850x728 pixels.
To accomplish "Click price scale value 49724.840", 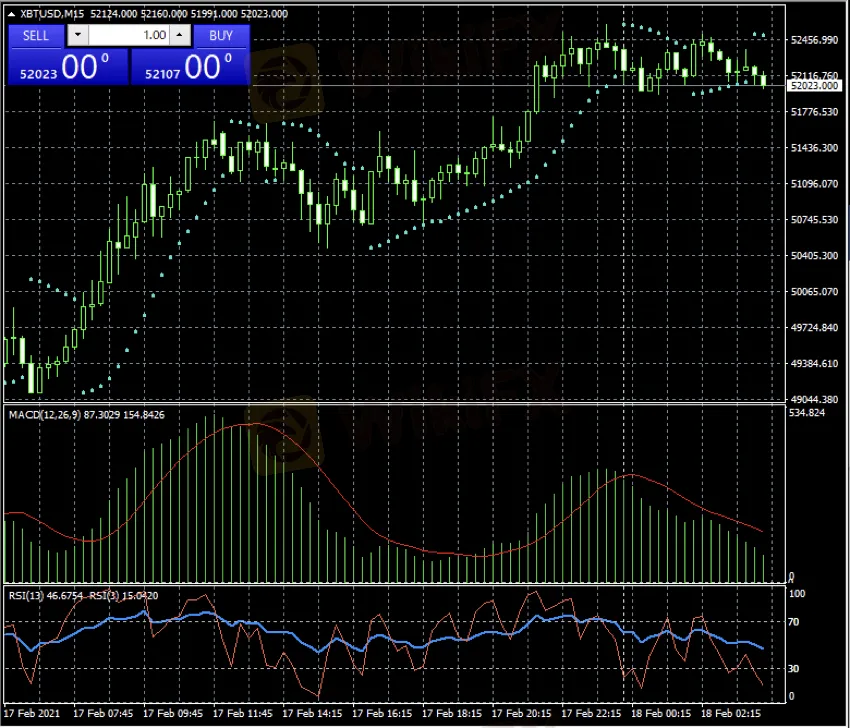I will tap(815, 327).
